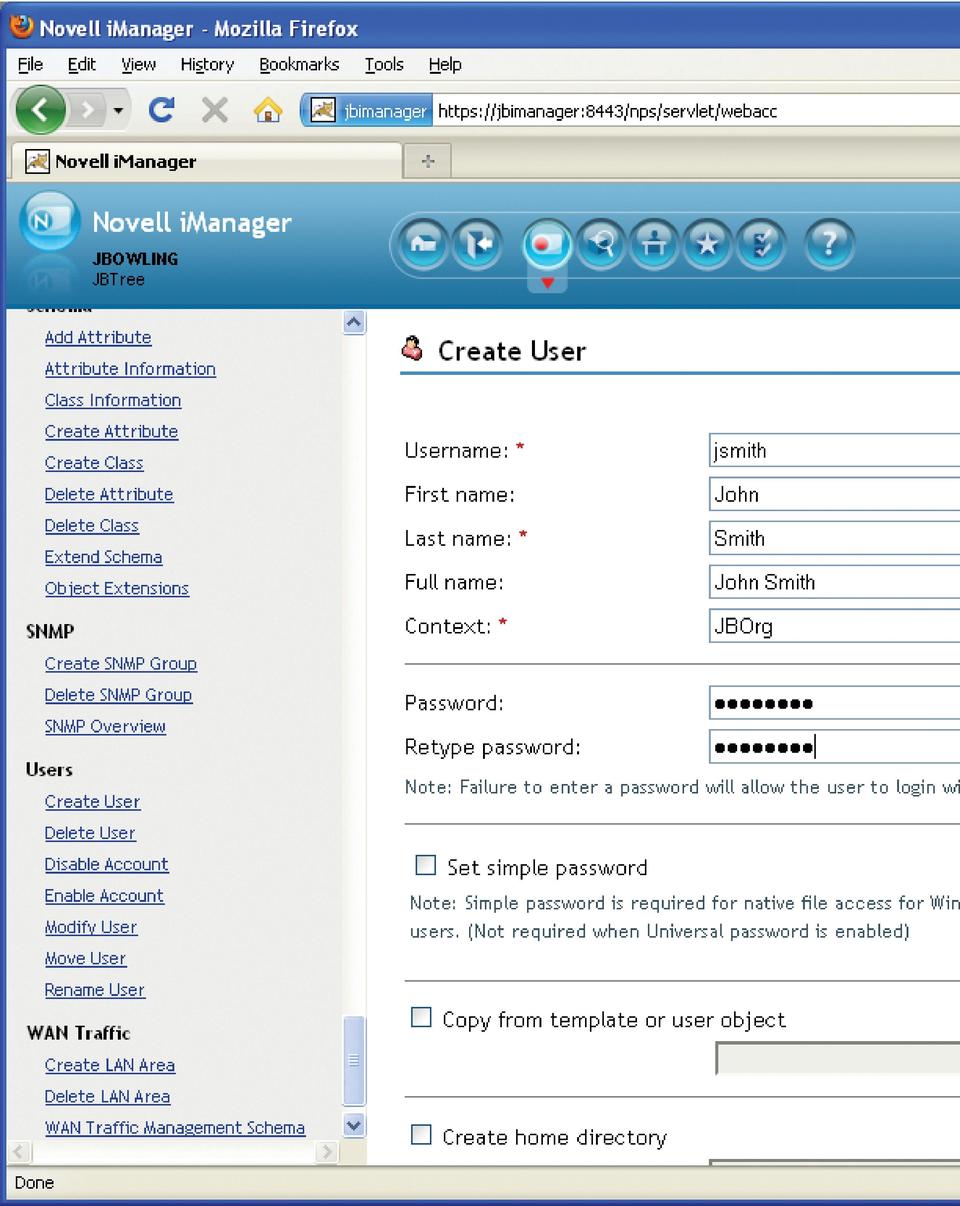This screenshot has width=960, height=1206.
Task: Open the back/forward history dropdown arrow
Action: coord(120,111)
